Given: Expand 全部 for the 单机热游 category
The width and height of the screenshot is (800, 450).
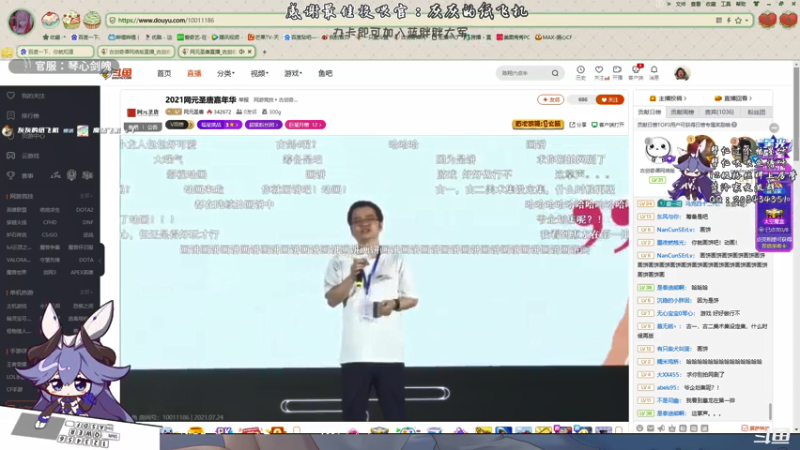Looking at the screenshot, I should (x=86, y=292).
